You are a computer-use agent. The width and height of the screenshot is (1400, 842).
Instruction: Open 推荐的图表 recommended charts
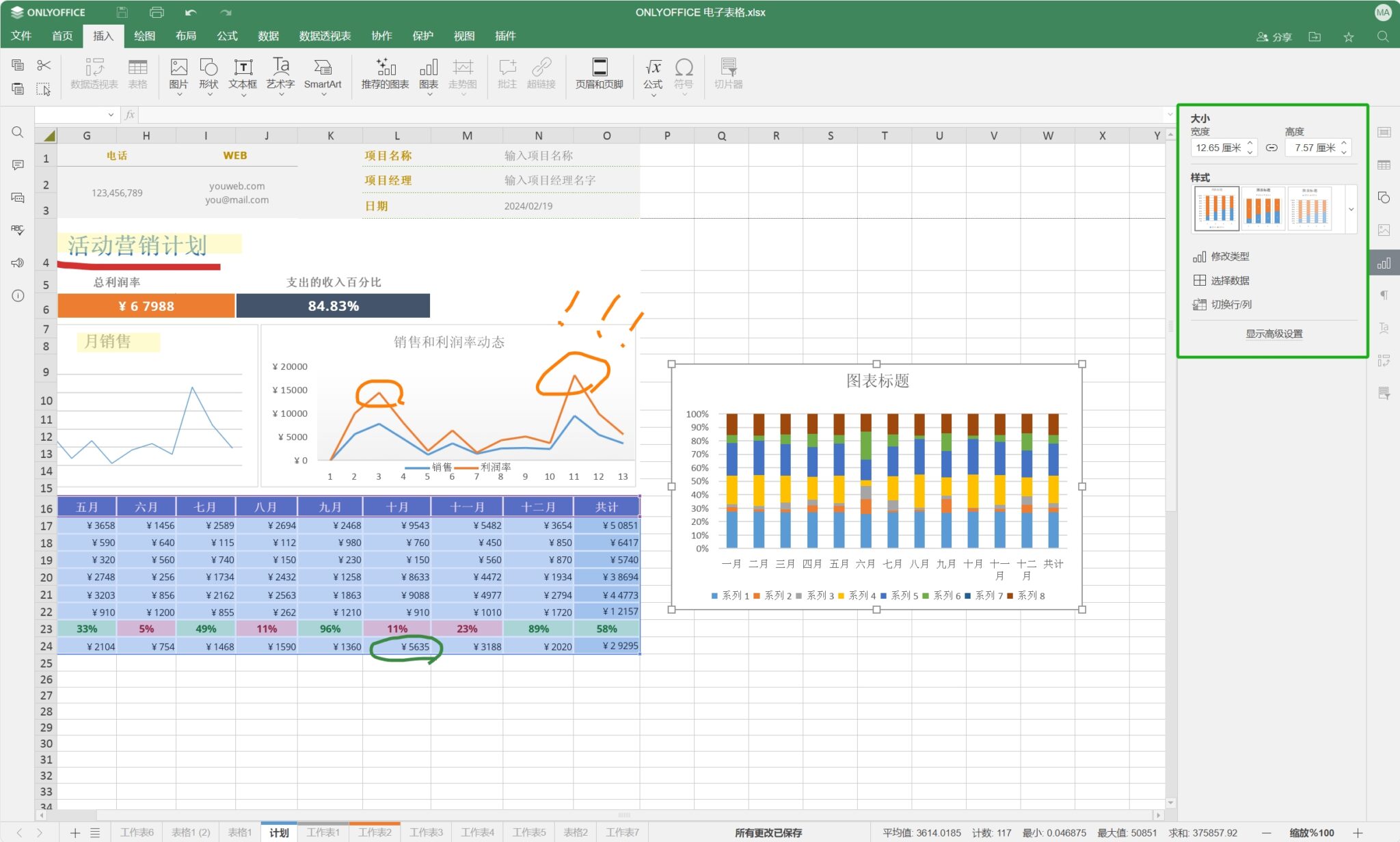pyautogui.click(x=385, y=73)
